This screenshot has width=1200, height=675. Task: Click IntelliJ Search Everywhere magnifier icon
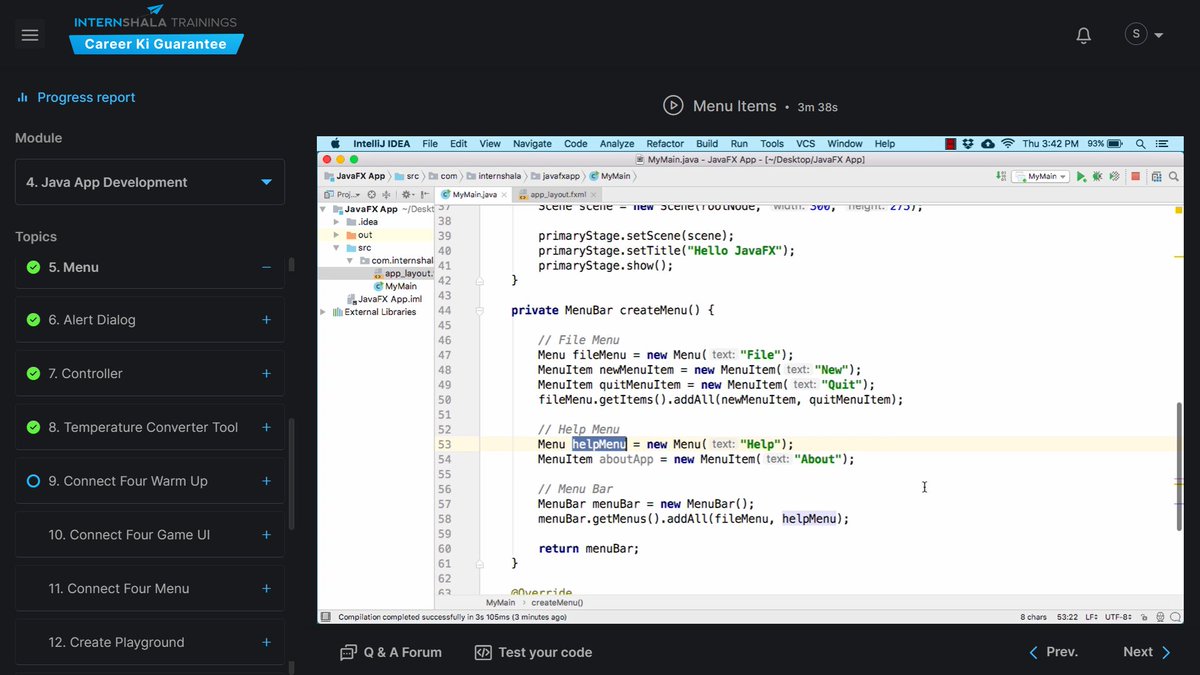click(1173, 177)
